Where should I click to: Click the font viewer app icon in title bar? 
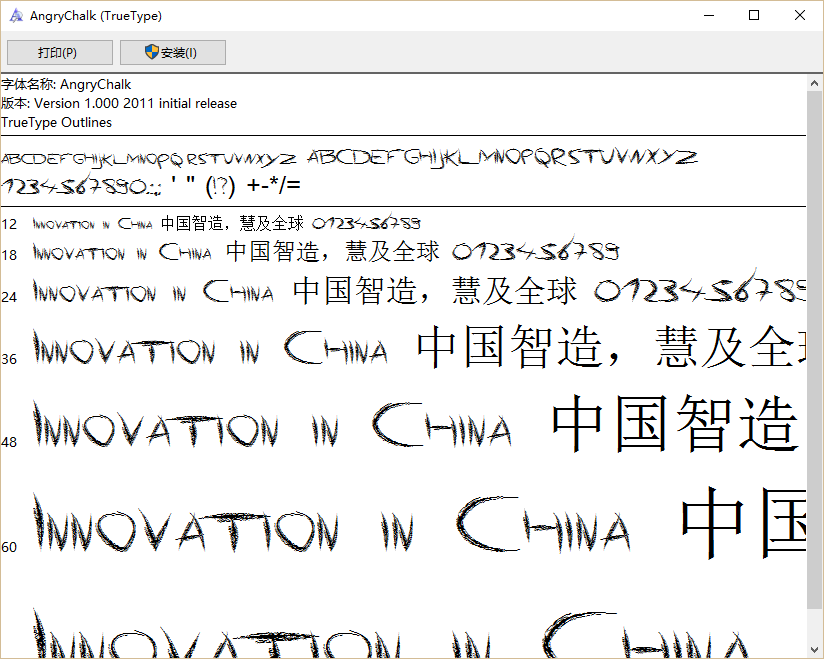(x=16, y=16)
